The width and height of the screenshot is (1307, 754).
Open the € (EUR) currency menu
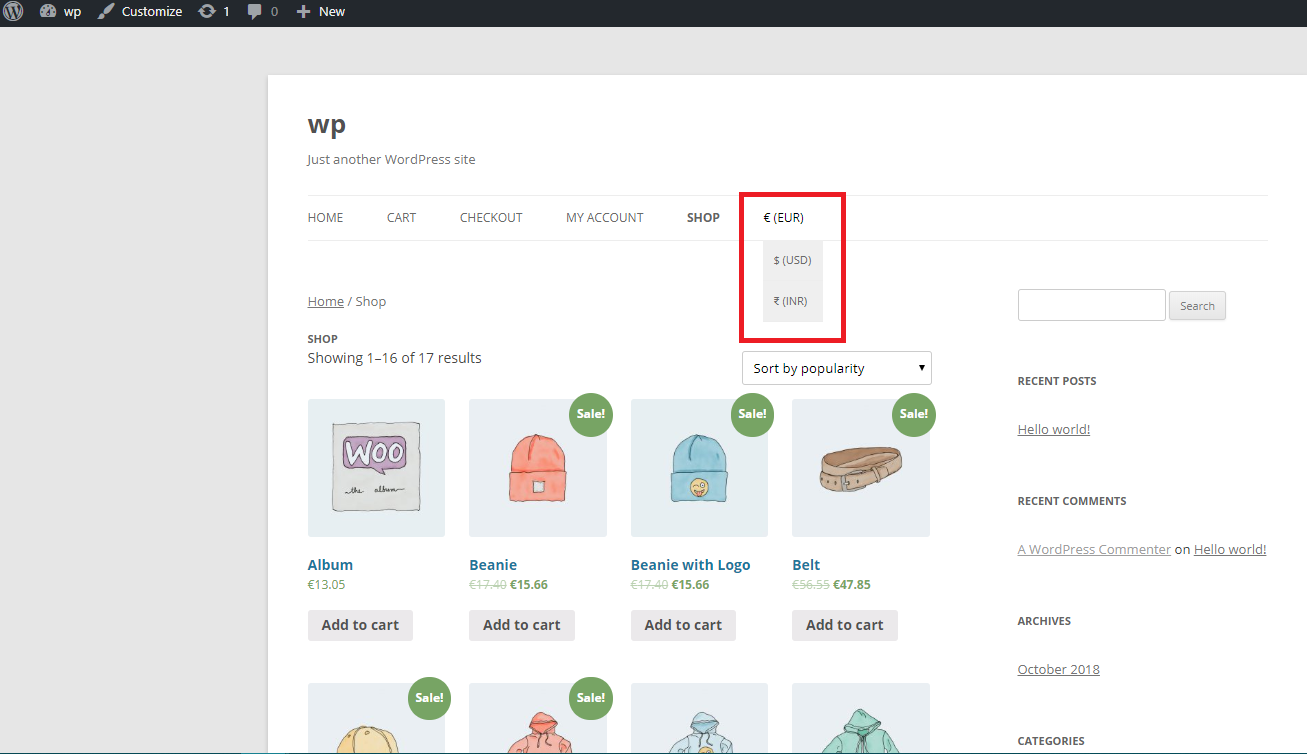783,217
